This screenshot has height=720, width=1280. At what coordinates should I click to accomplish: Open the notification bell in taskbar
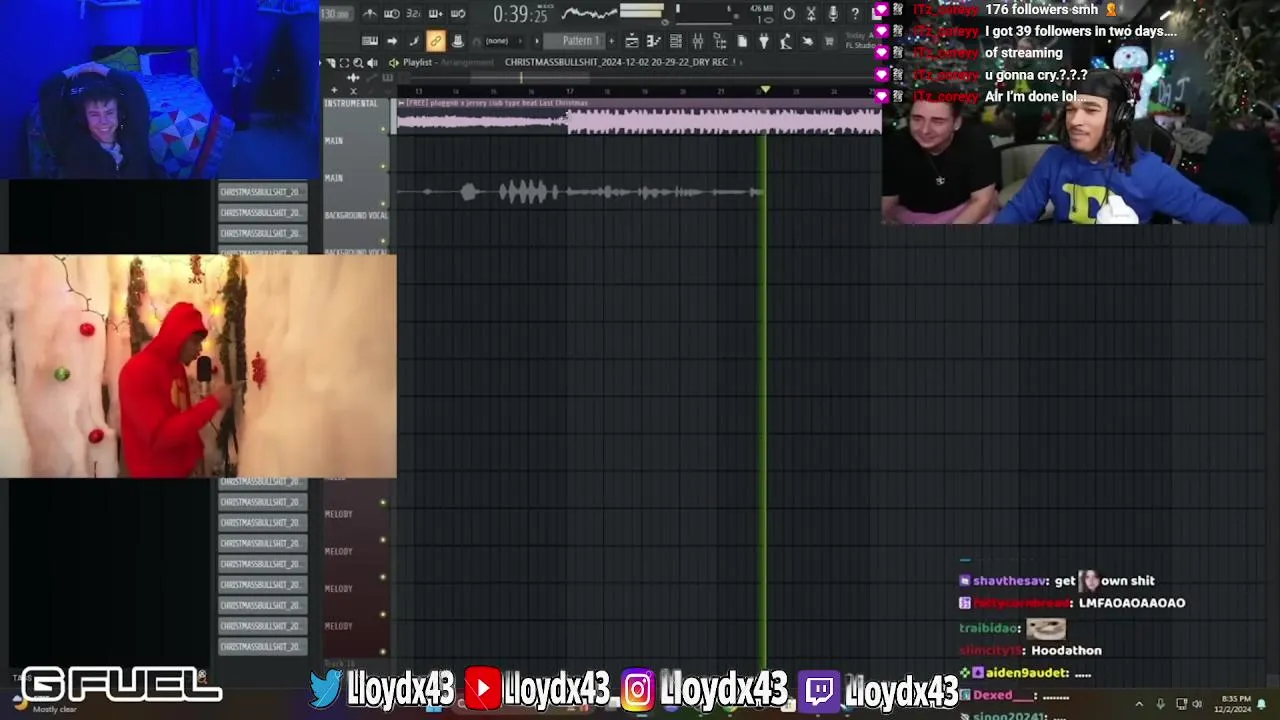coord(1261,704)
